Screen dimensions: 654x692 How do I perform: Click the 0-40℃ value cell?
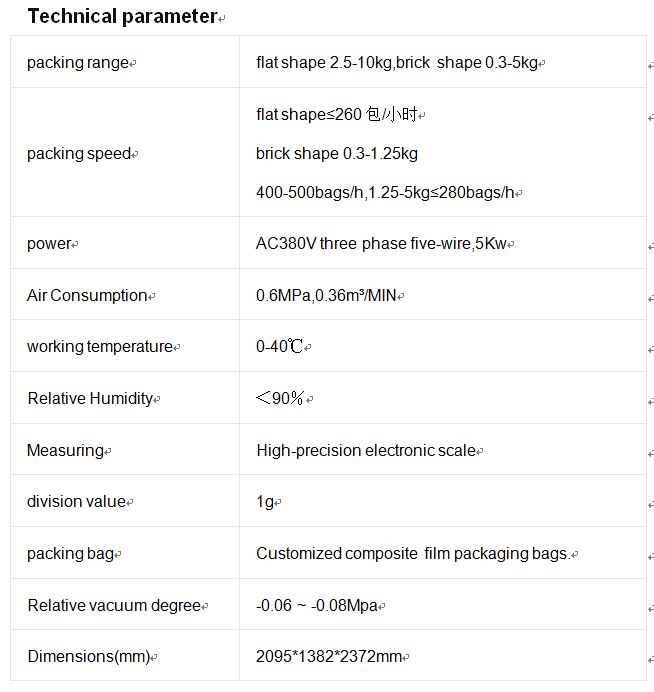tap(443, 346)
